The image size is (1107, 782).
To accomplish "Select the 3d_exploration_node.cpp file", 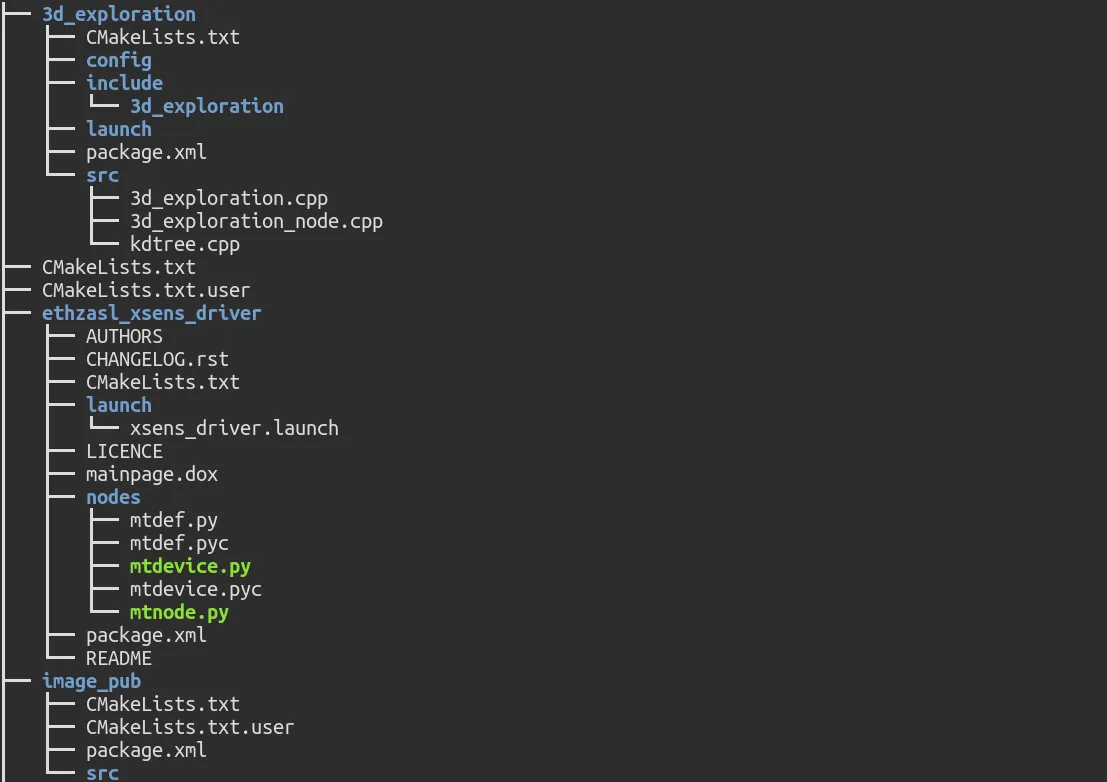I will (256, 221).
